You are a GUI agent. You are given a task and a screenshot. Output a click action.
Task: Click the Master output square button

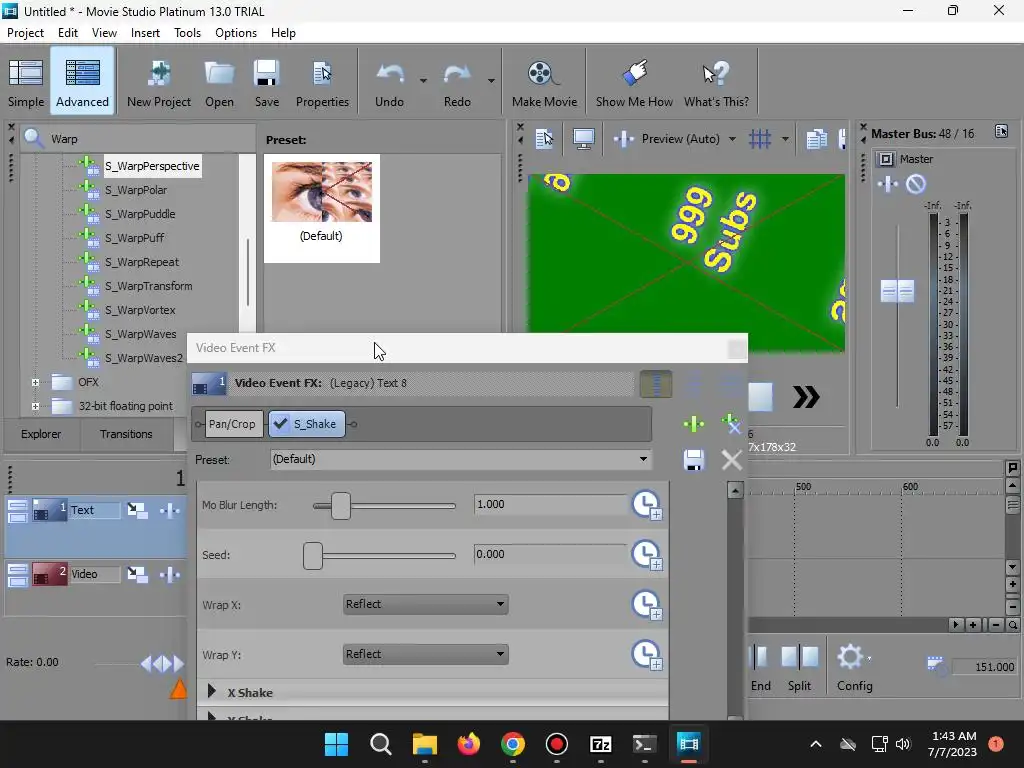pos(885,159)
